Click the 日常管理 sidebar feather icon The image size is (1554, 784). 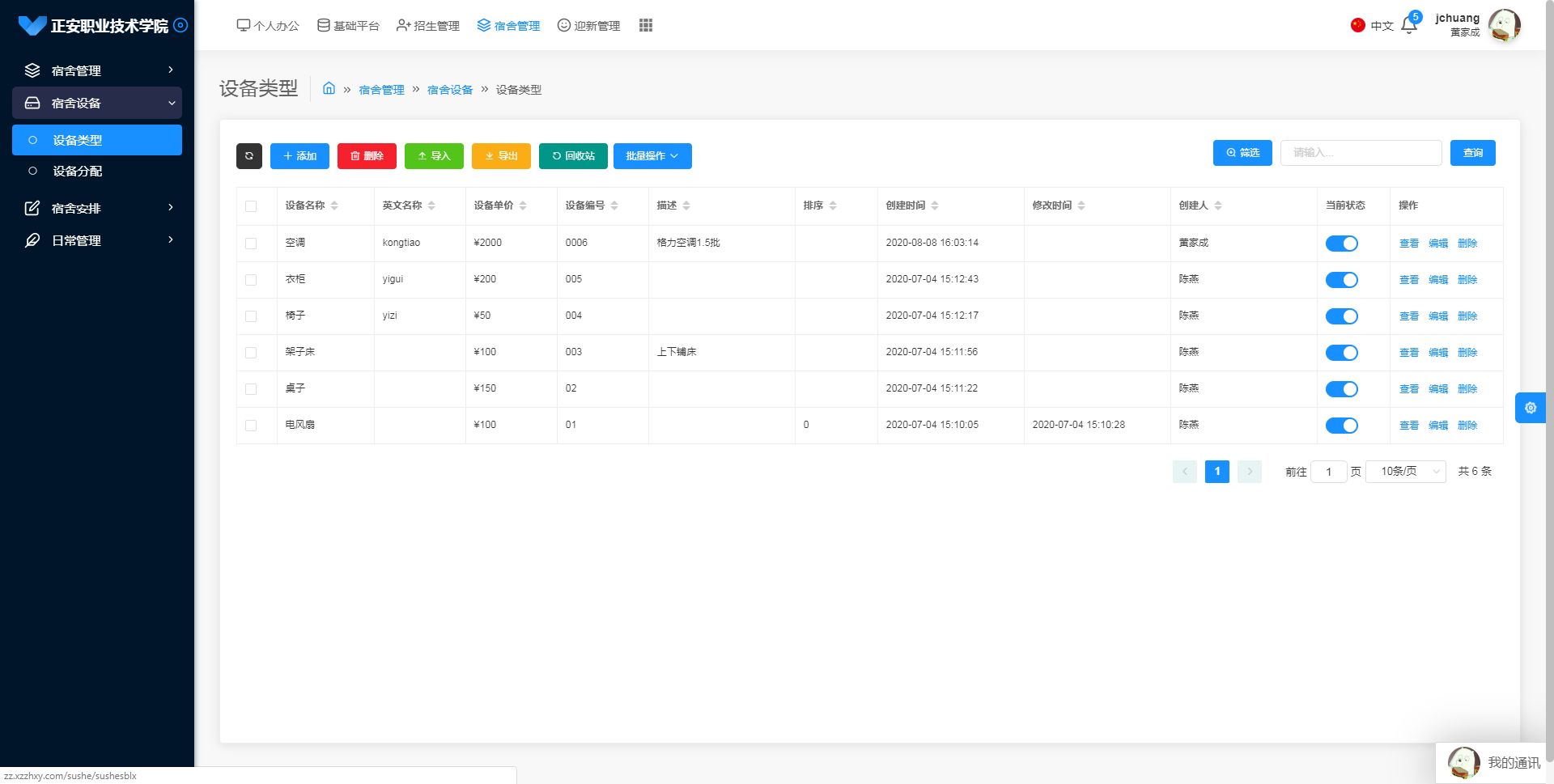tap(32, 240)
